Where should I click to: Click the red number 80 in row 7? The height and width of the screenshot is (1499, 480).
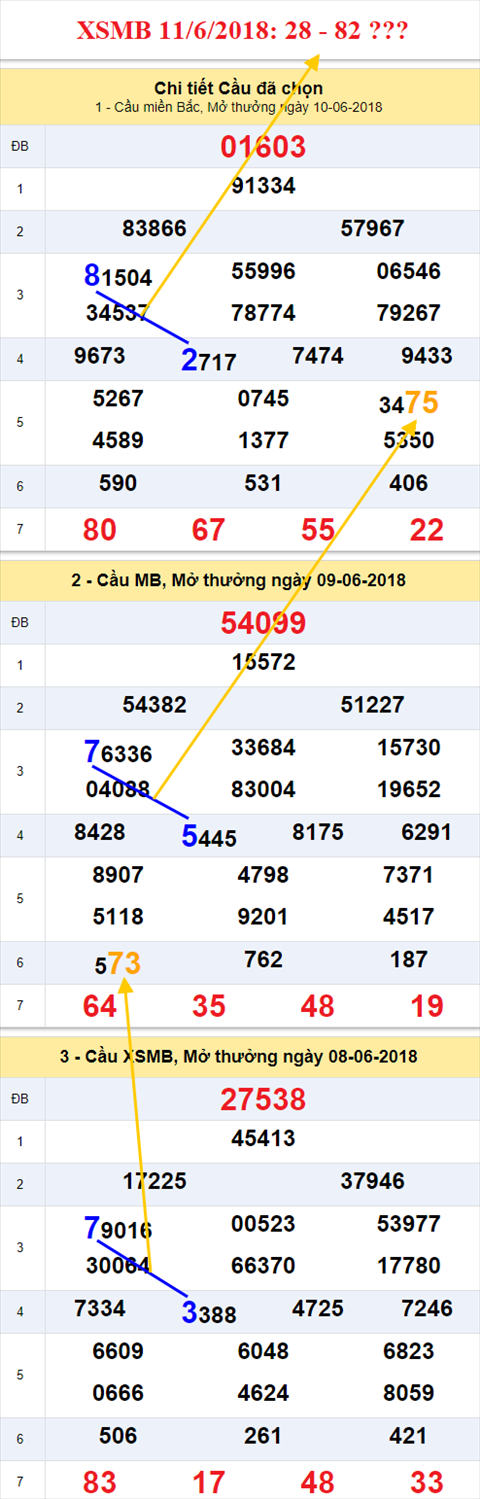[x=99, y=530]
